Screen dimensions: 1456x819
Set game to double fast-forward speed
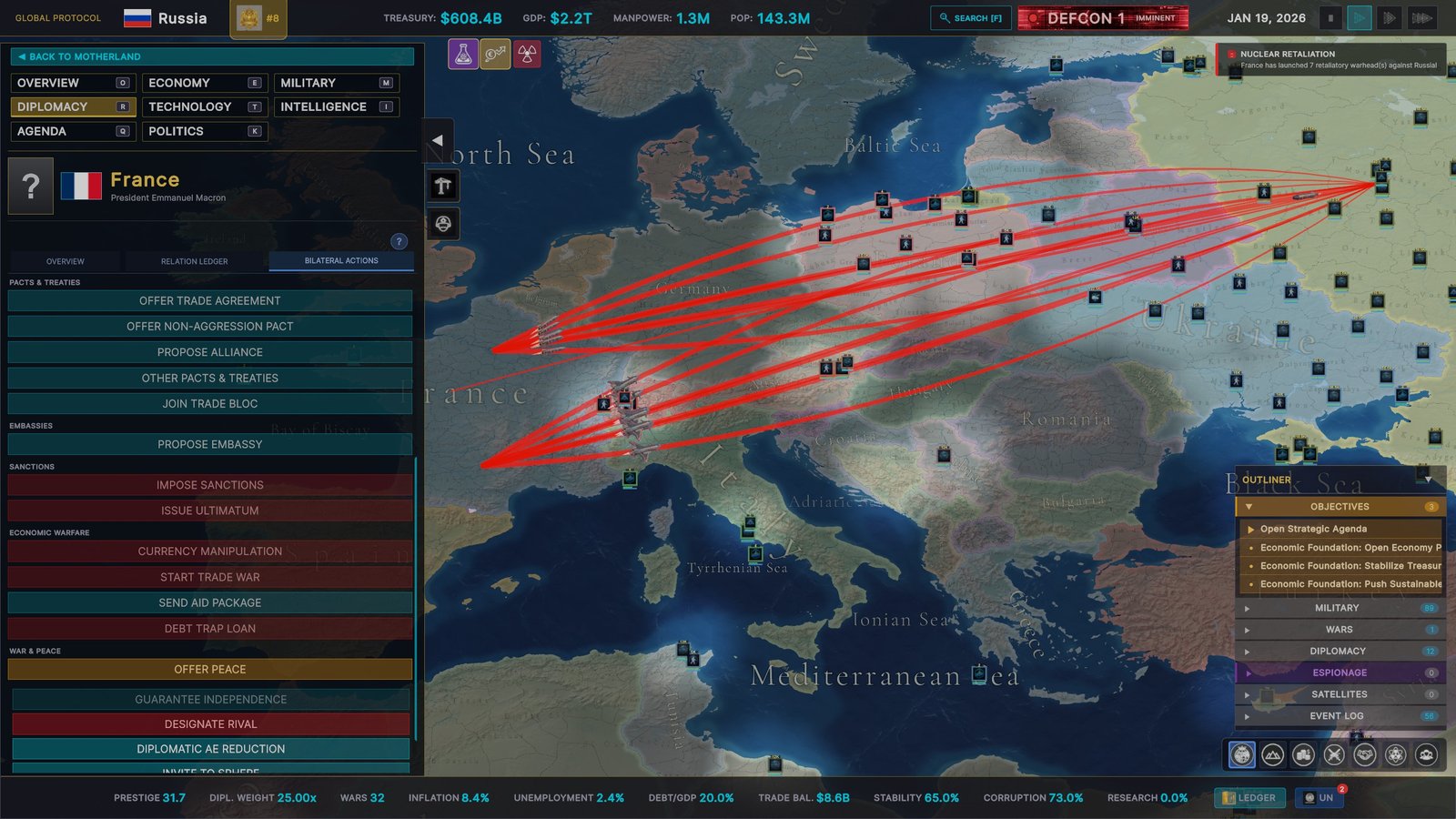pos(1390,18)
